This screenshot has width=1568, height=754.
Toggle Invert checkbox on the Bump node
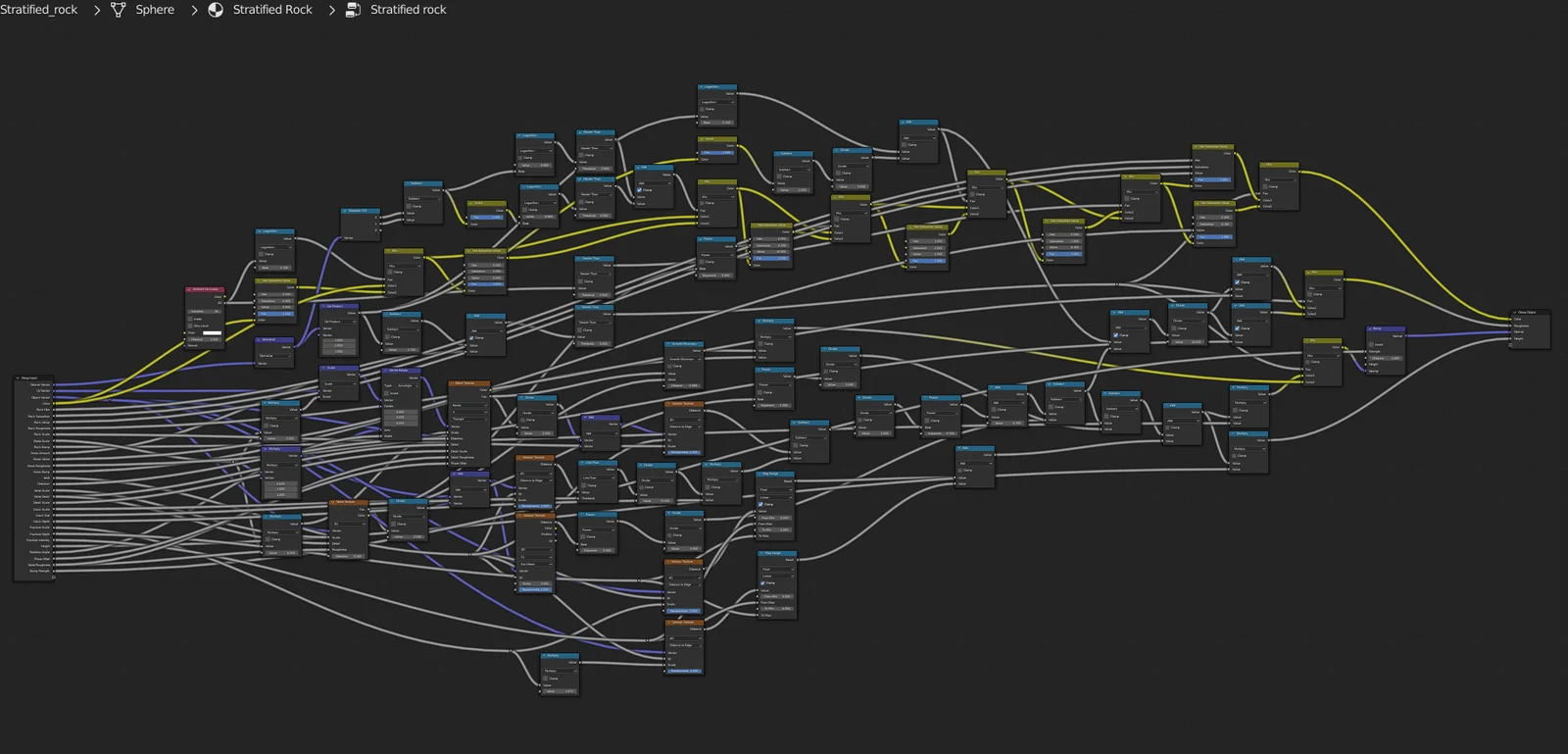pyautogui.click(x=1373, y=344)
